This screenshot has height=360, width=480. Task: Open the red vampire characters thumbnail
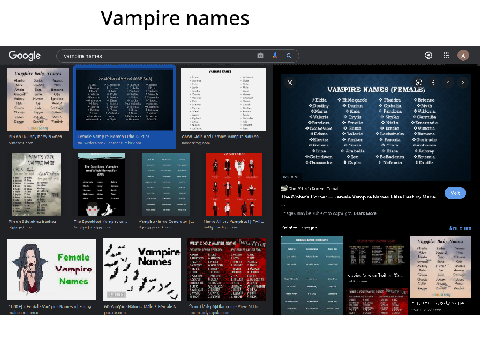tap(234, 184)
